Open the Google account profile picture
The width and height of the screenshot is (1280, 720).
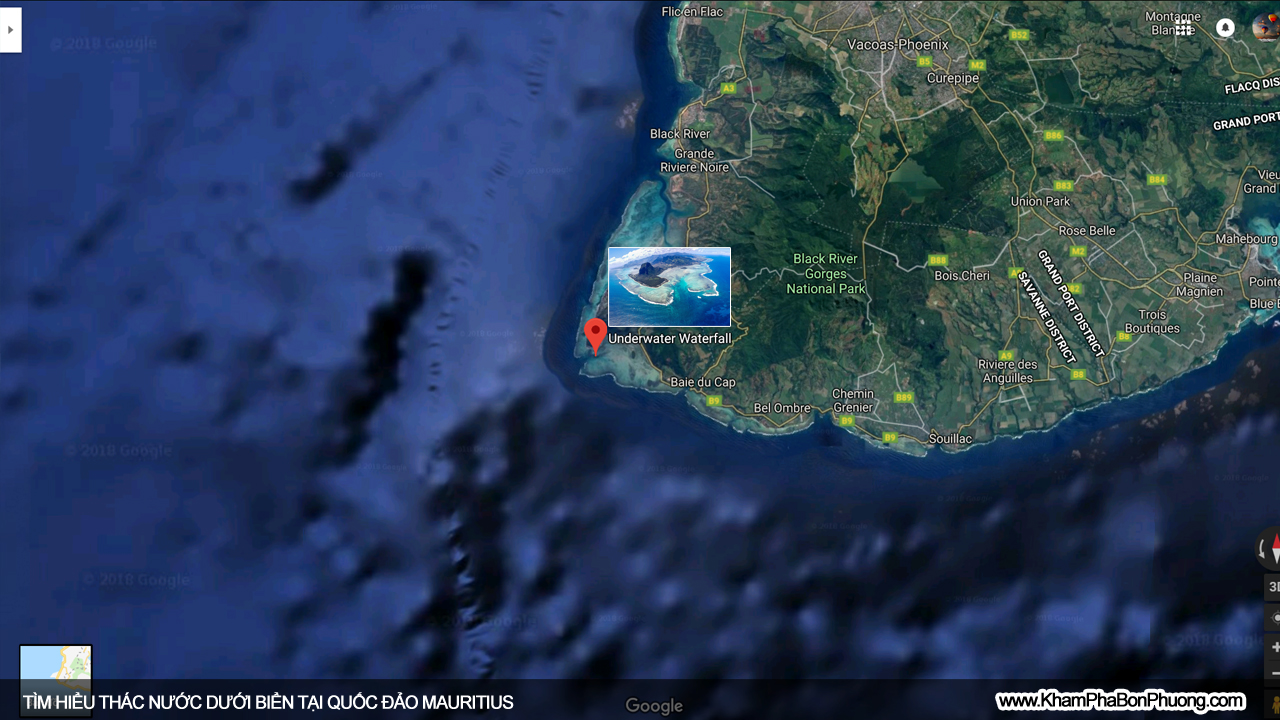pos(1266,28)
